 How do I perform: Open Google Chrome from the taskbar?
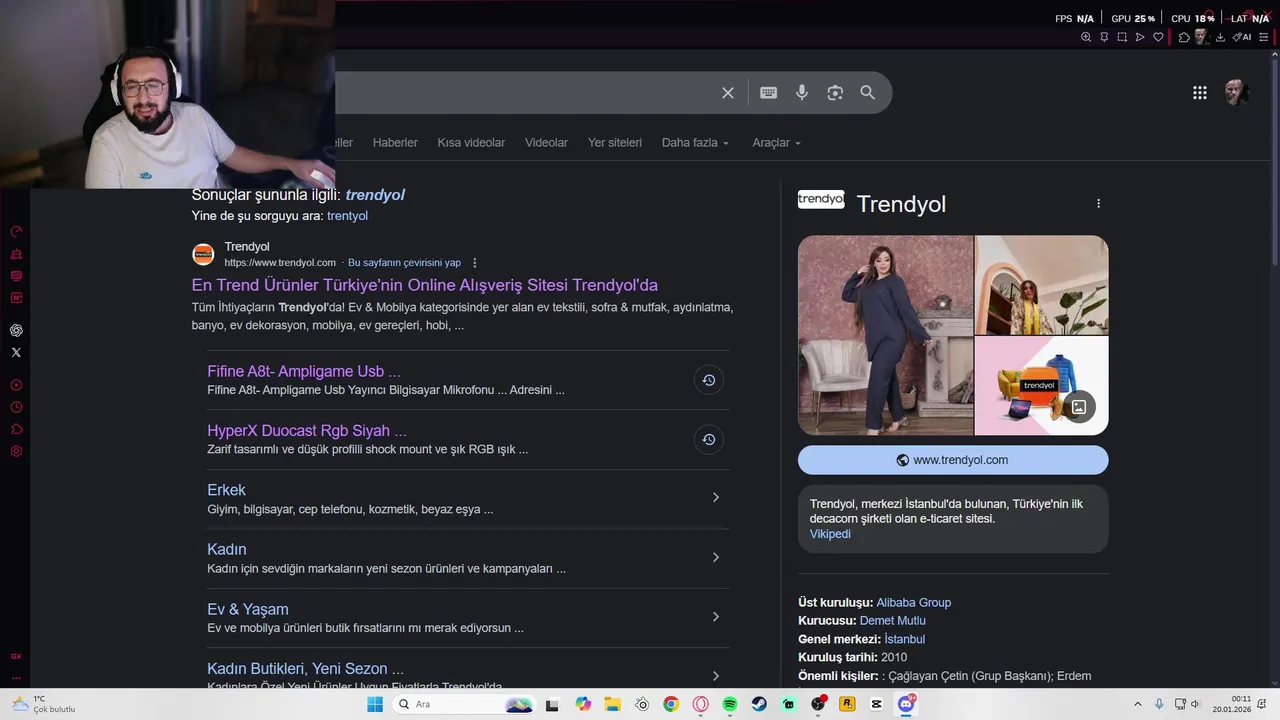[671, 704]
